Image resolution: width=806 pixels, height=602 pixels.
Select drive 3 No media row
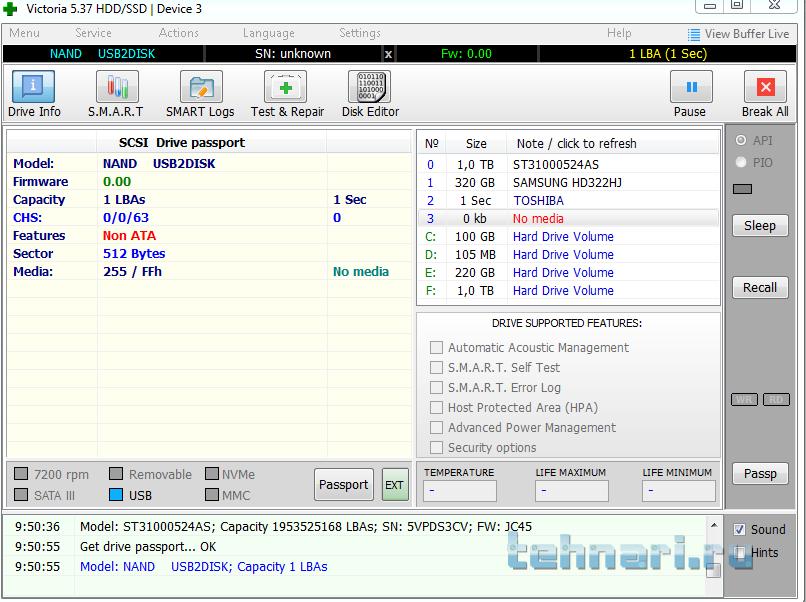569,218
